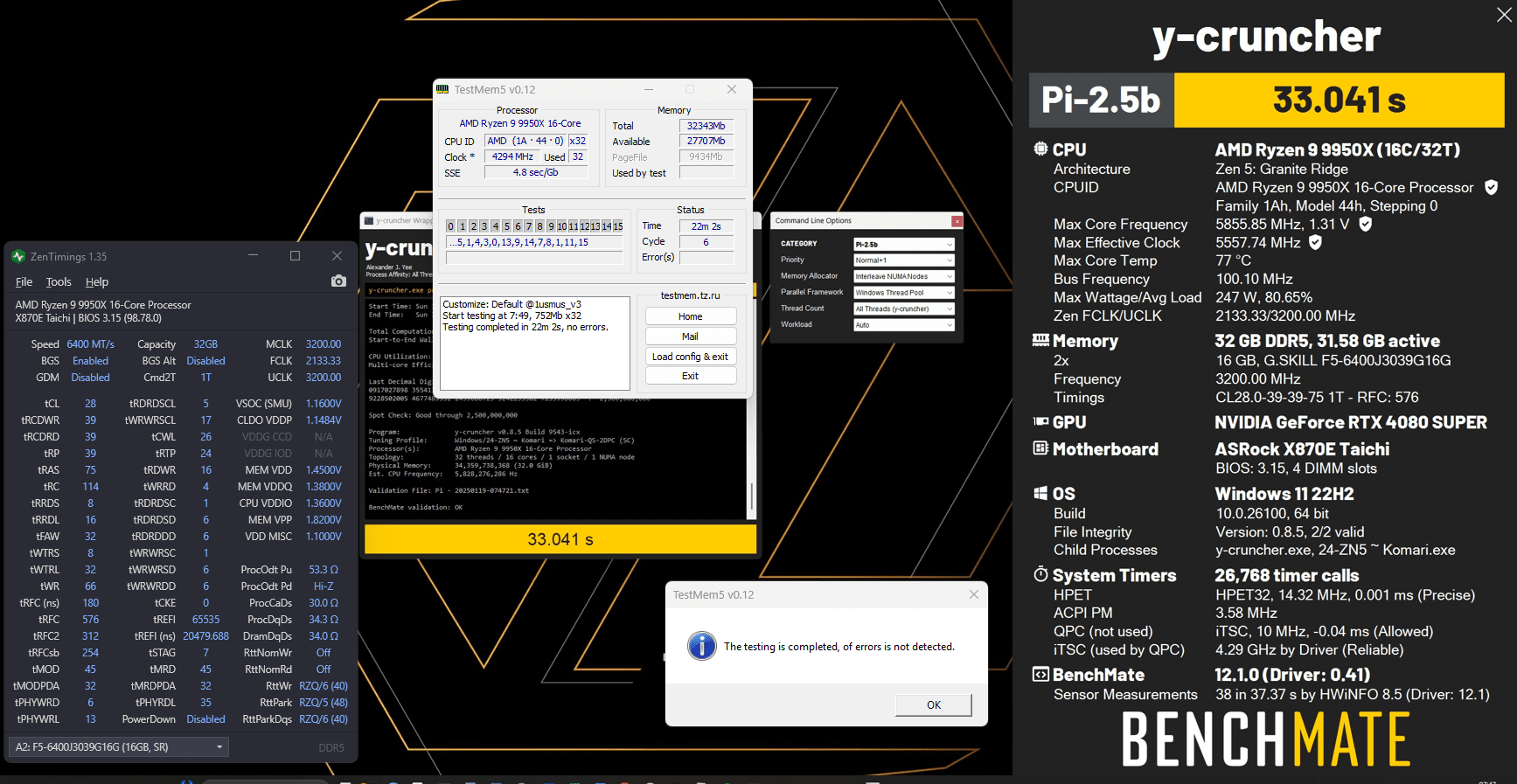This screenshot has width=1517, height=784.
Task: Click the test sequence field ...5,1,4,3,0,13
Action: coord(535,242)
